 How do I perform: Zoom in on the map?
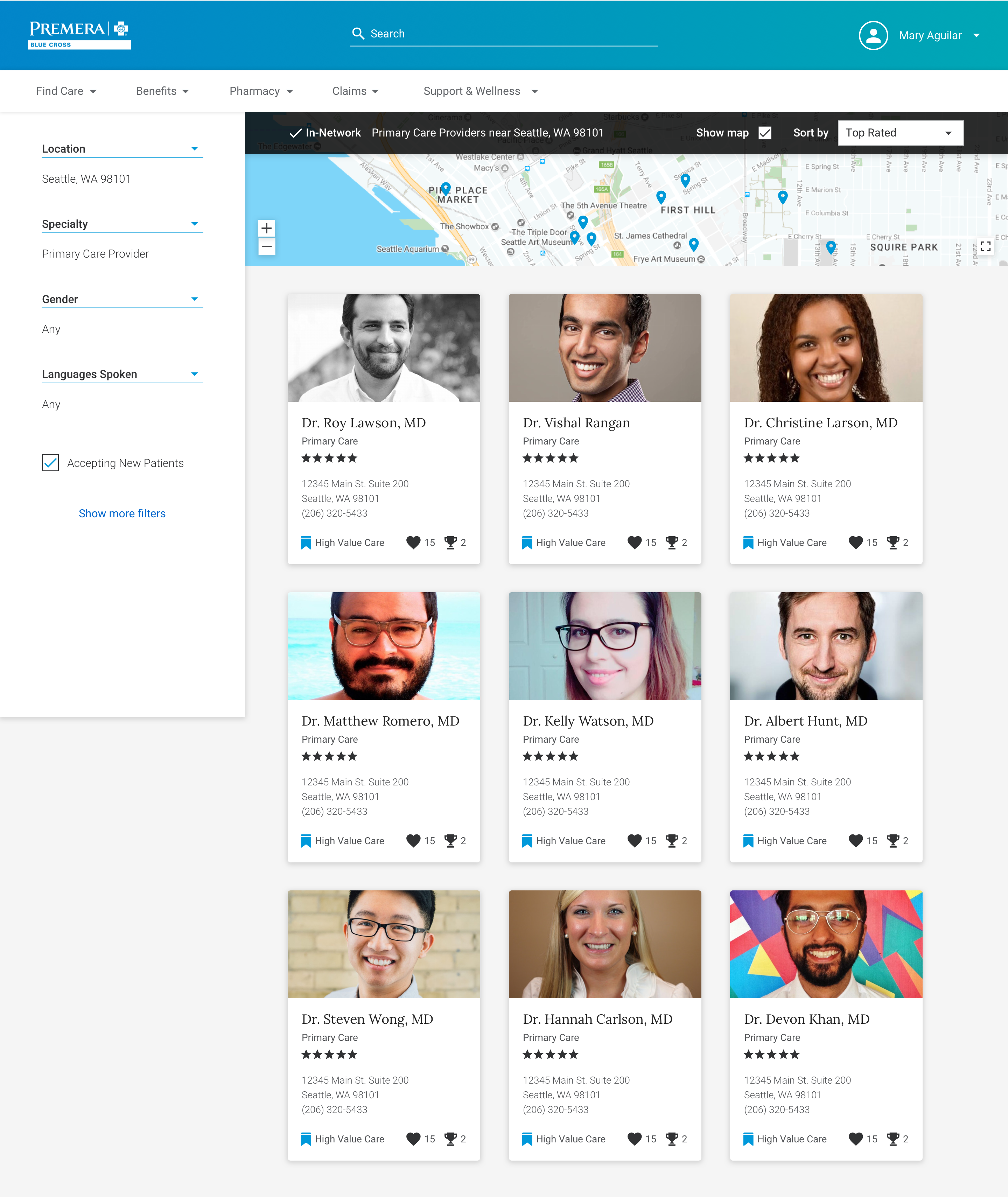(266, 229)
